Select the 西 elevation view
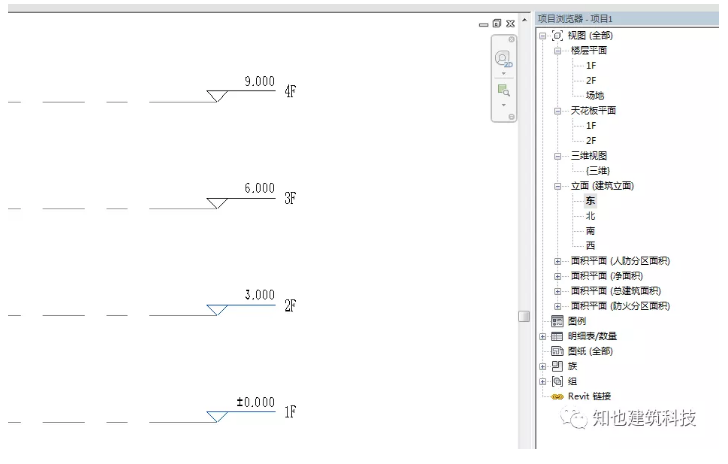The image size is (728, 464). coord(590,245)
